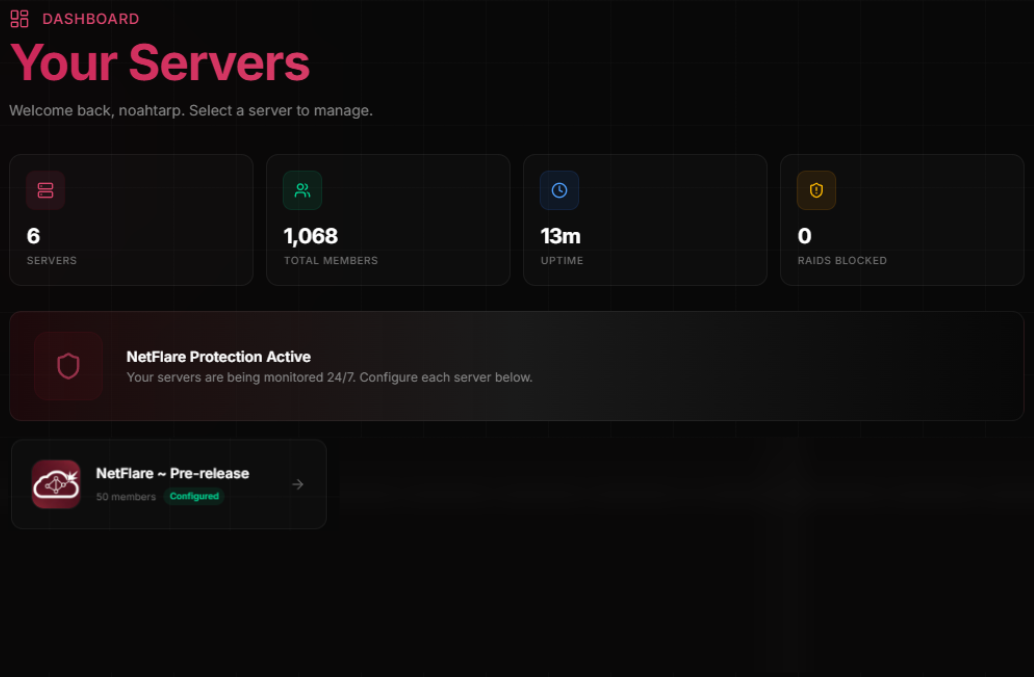Open the NetFlare ~ Pre-release server card
This screenshot has height=677, width=1034.
click(x=168, y=484)
